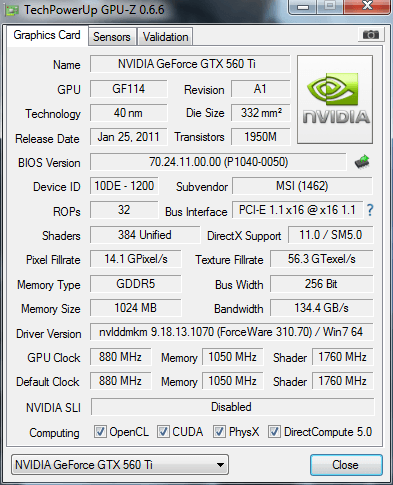Click the BIOS save chip icon

[362, 162]
